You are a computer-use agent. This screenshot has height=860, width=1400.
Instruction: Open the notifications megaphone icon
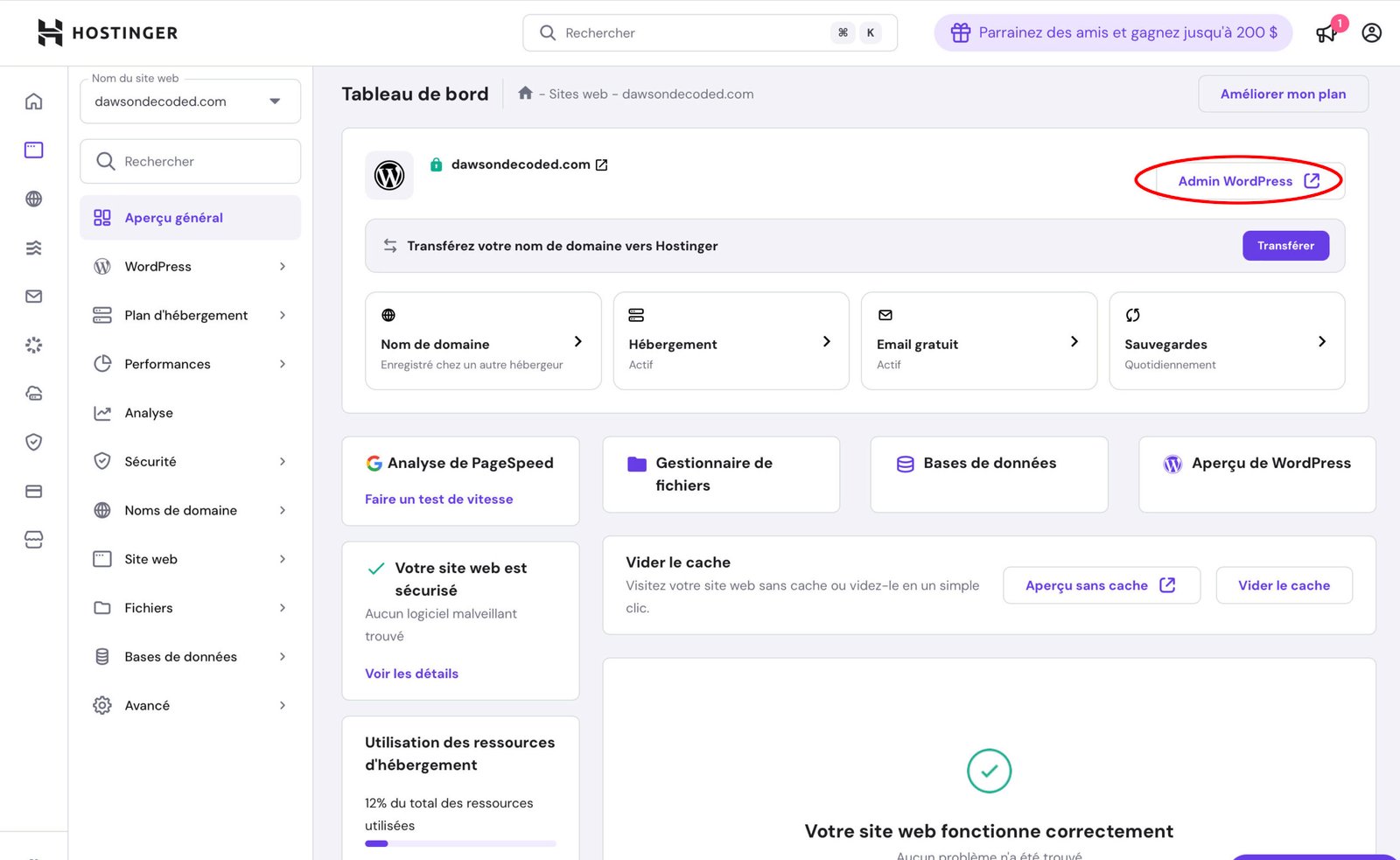click(1326, 33)
